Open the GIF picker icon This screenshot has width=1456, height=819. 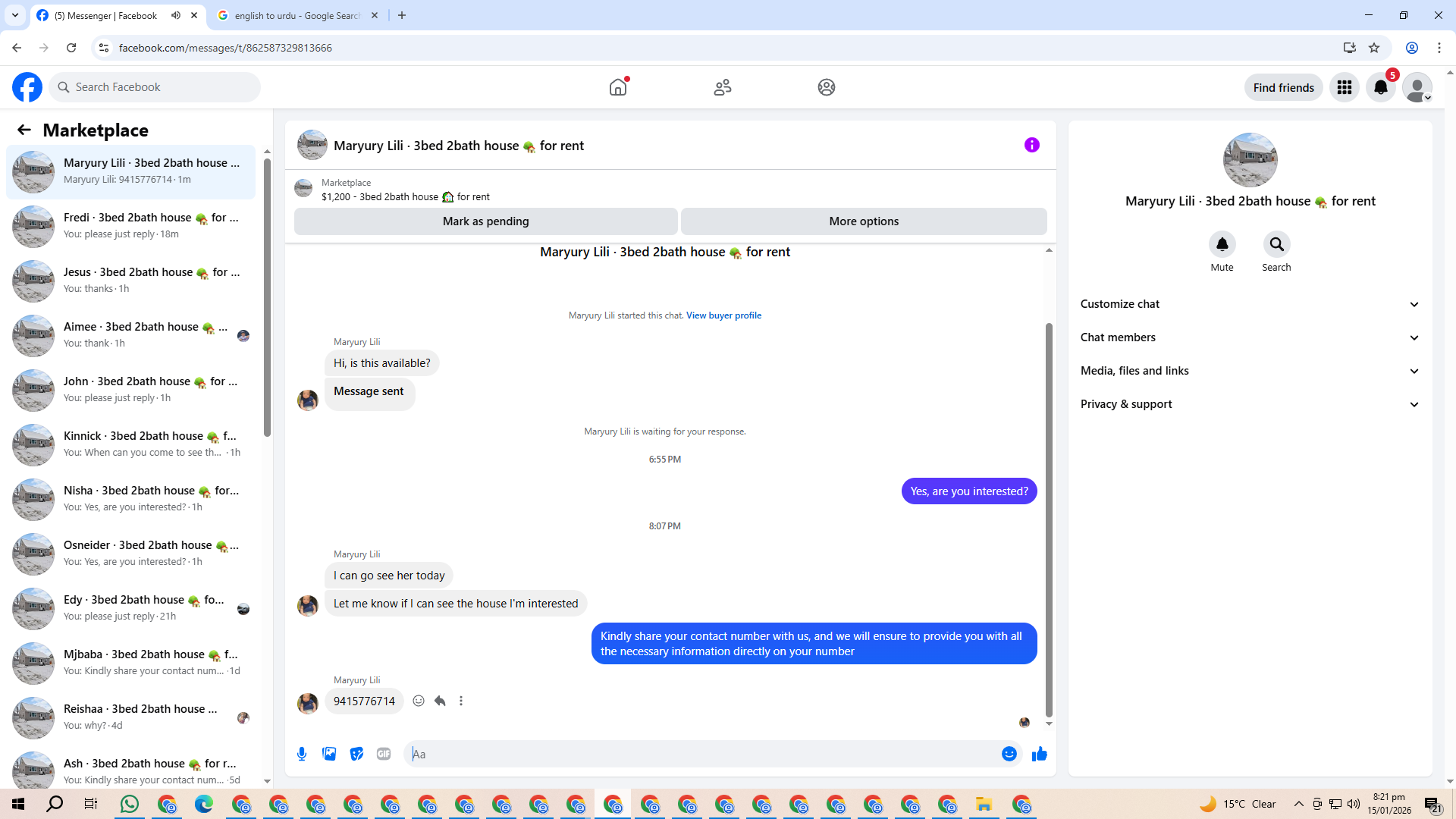tap(384, 754)
